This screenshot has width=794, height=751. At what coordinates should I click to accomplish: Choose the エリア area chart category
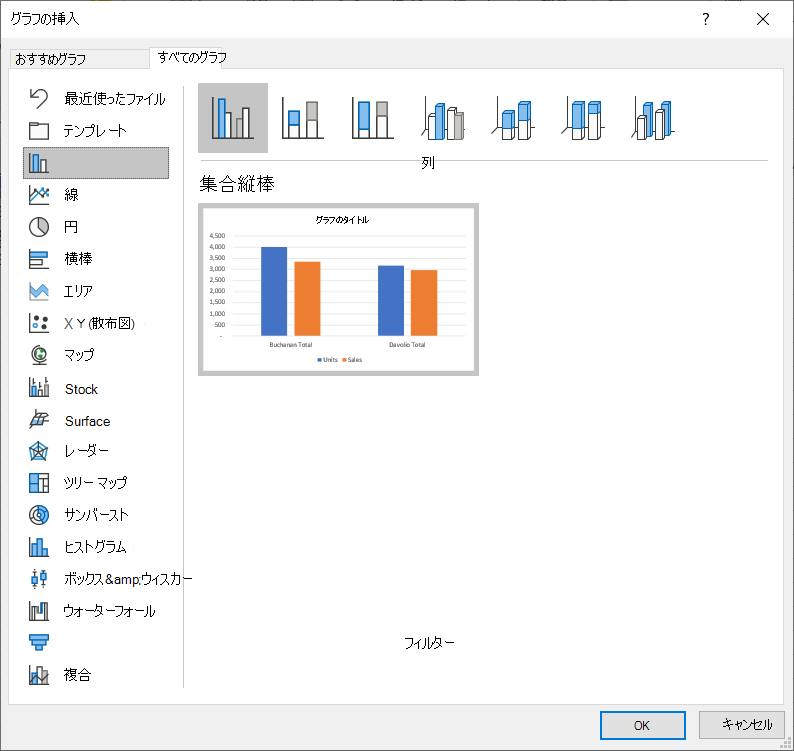coord(96,291)
